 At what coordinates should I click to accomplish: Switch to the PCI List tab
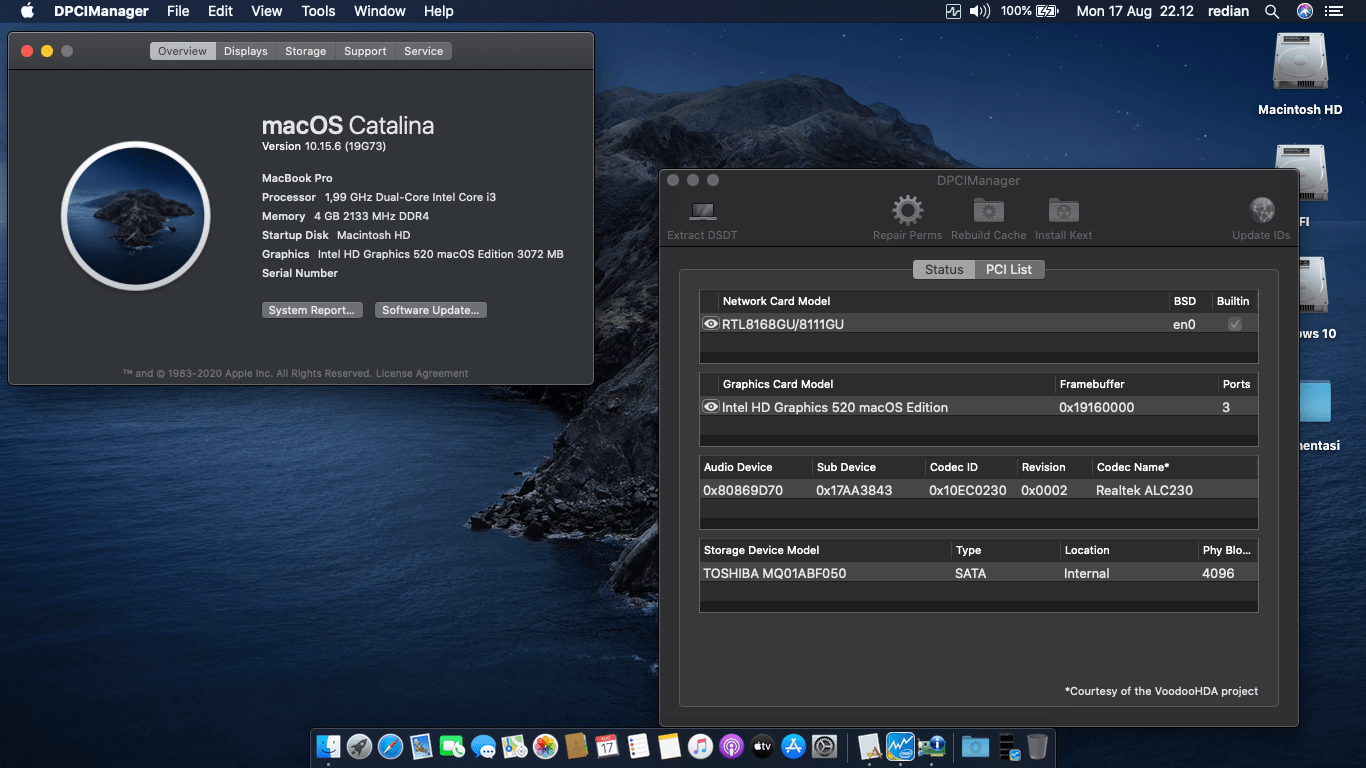(1009, 269)
